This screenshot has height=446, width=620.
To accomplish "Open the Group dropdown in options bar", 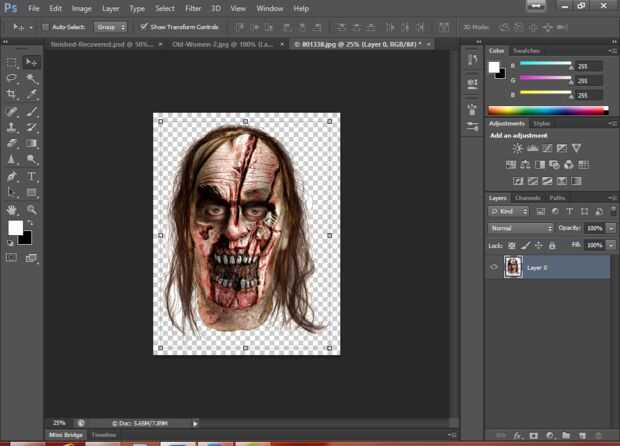I will [110, 27].
